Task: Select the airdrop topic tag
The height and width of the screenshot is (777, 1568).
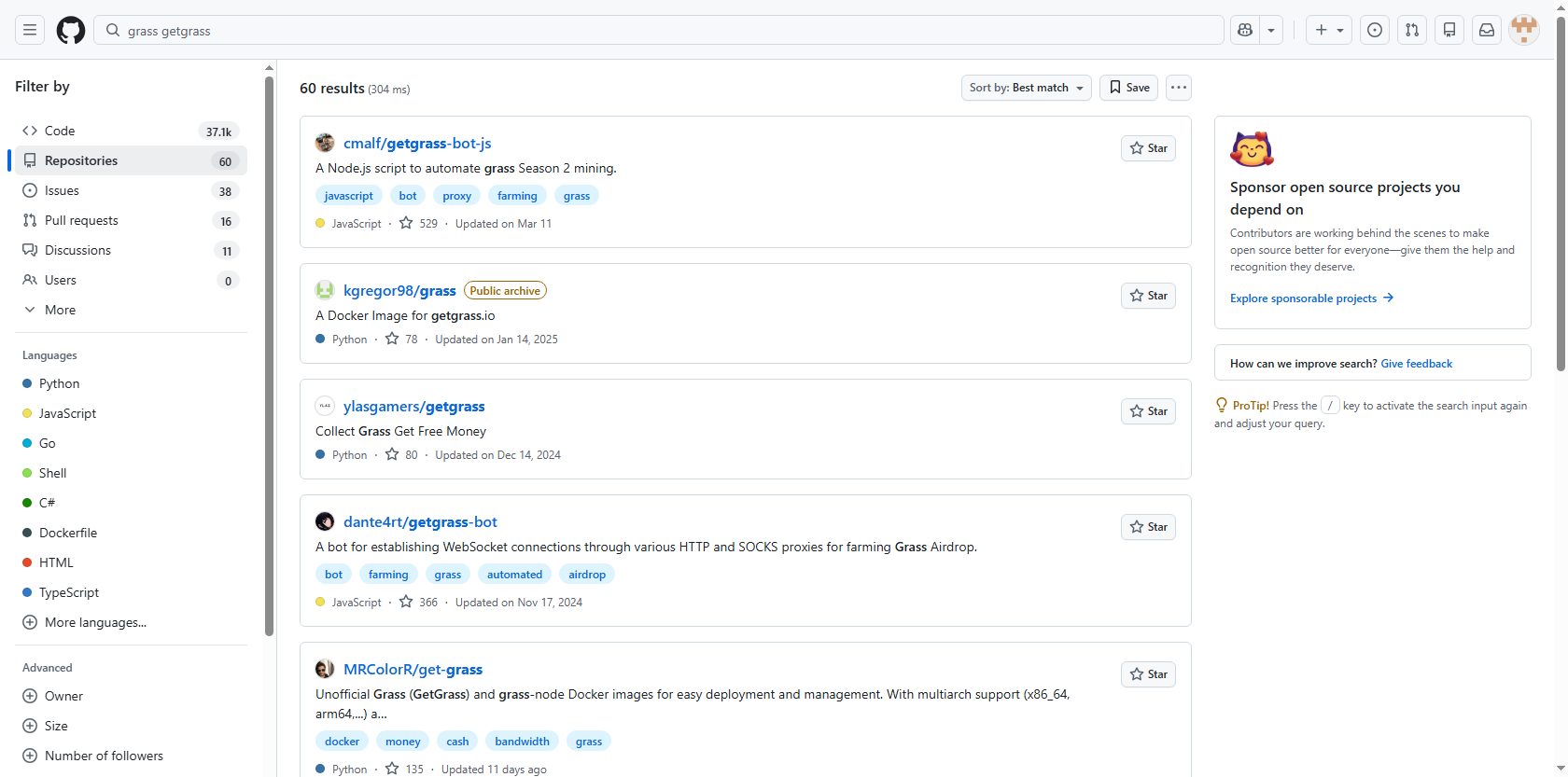Action: coord(587,575)
